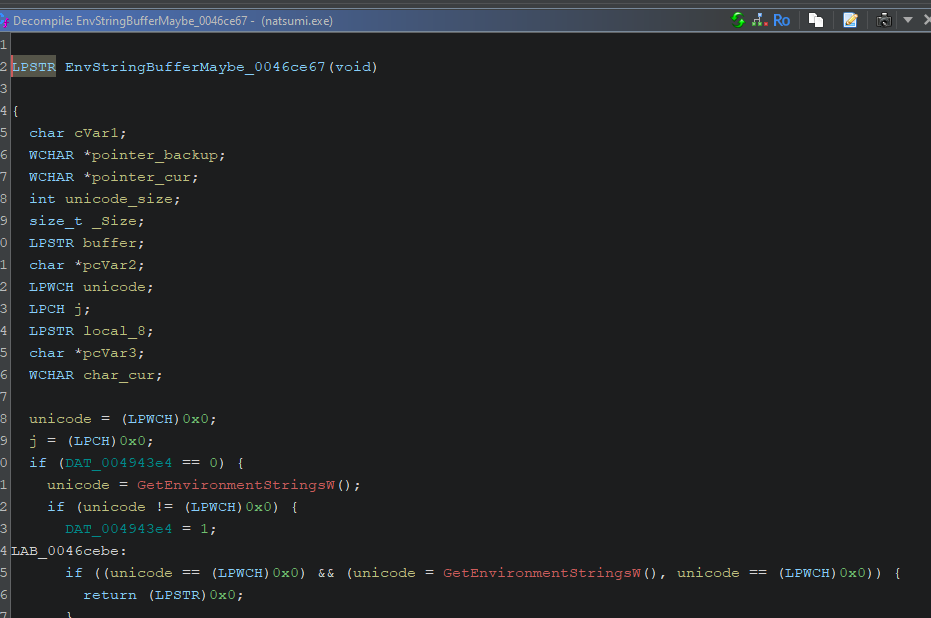Select the char_cur variable declaration

(x=122, y=375)
